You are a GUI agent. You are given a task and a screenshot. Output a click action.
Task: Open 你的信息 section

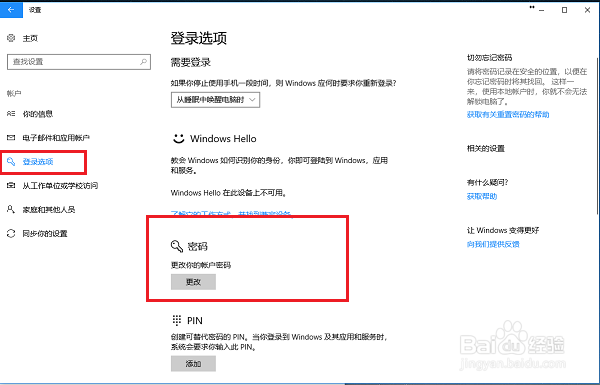pos(38,114)
